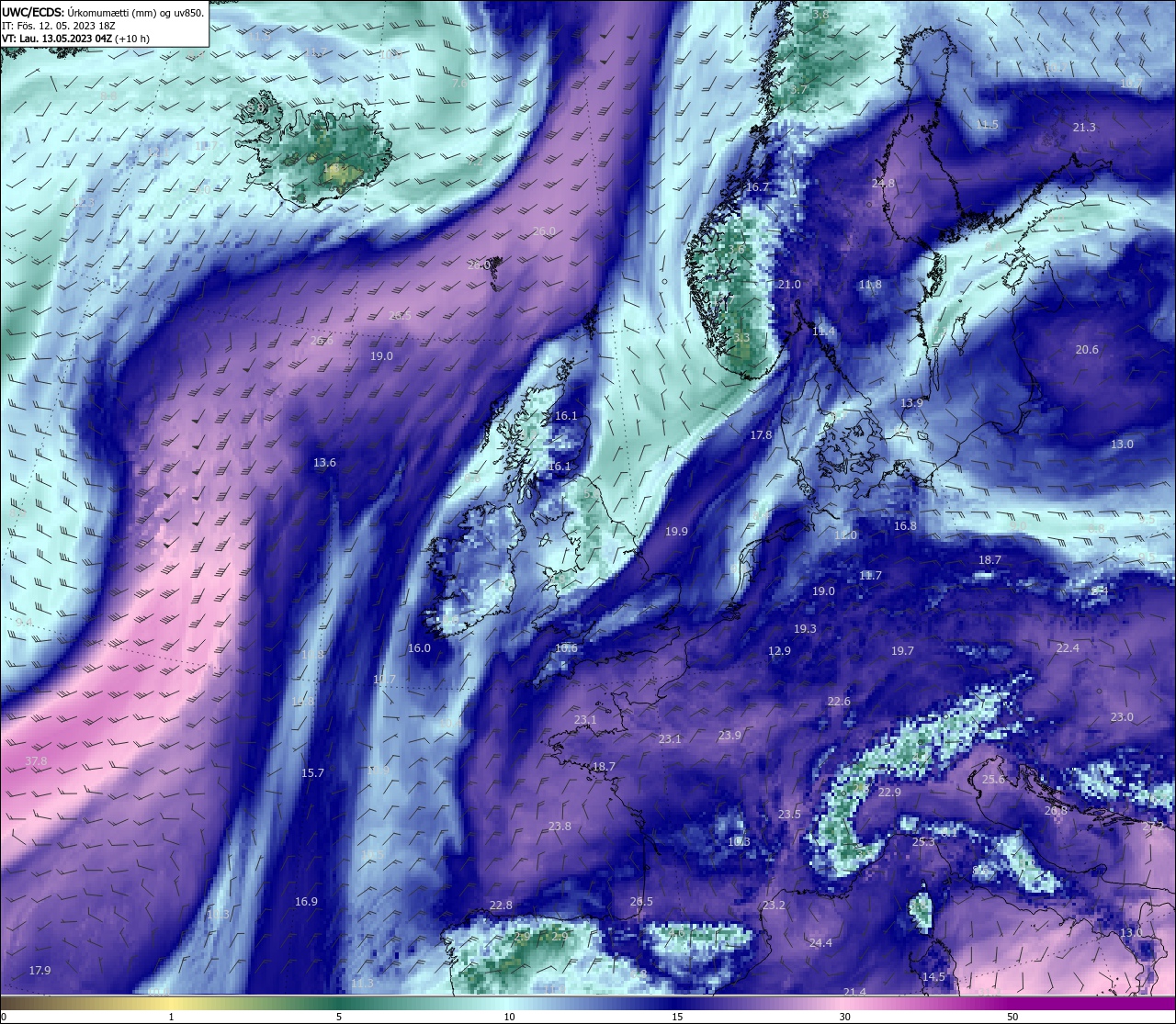Click the 20.6 value label
1176x1024 pixels.
click(1087, 349)
